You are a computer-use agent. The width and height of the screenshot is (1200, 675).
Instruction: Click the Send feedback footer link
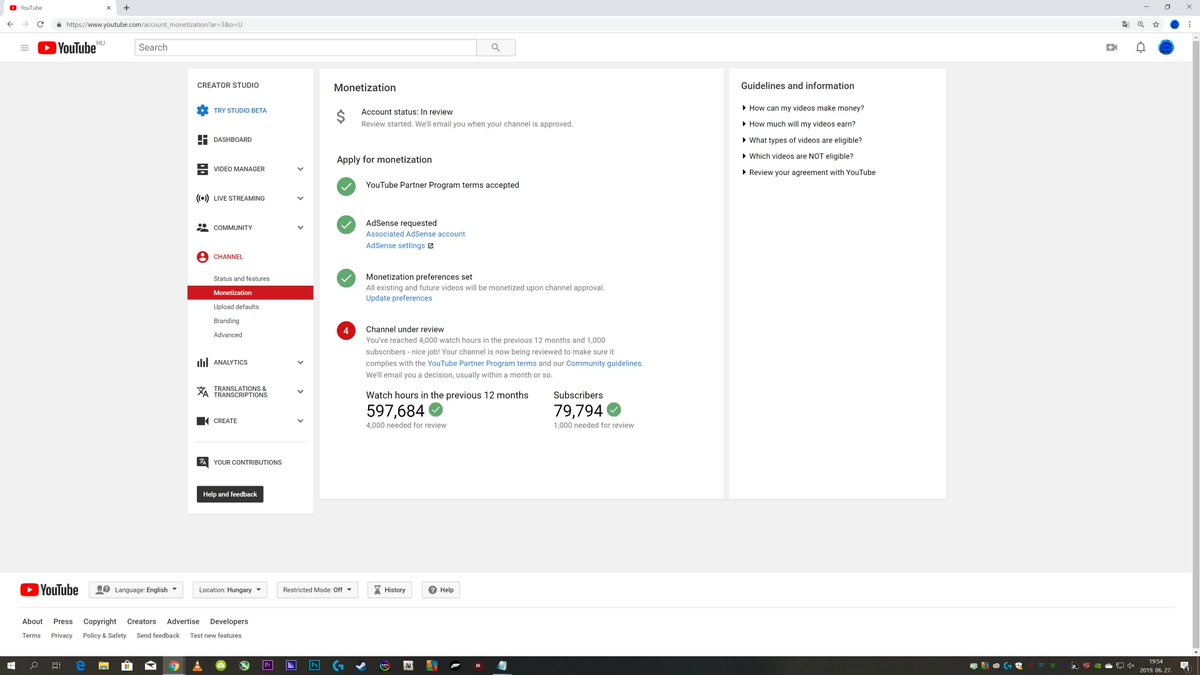[x=158, y=636]
